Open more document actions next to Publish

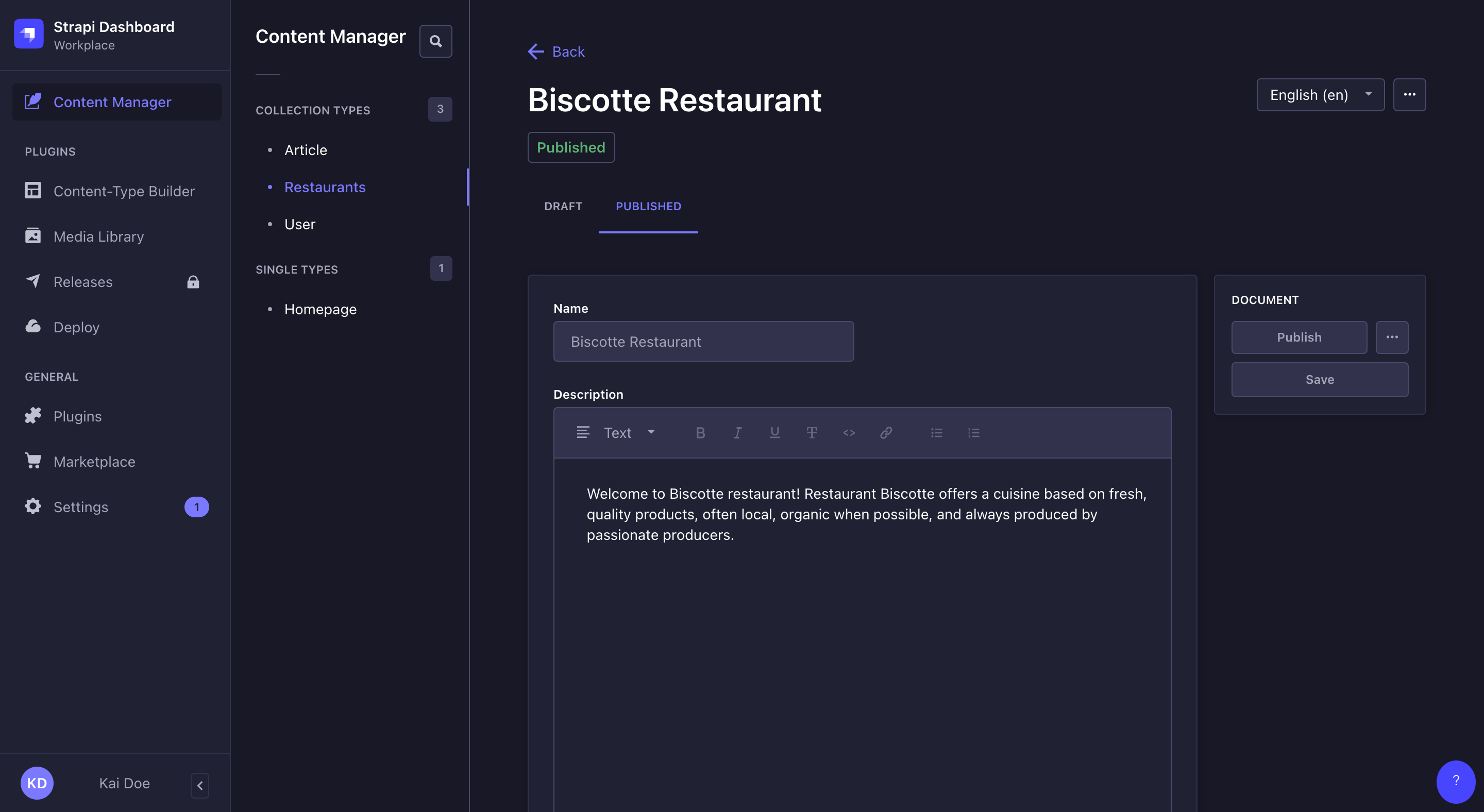pyautogui.click(x=1392, y=337)
